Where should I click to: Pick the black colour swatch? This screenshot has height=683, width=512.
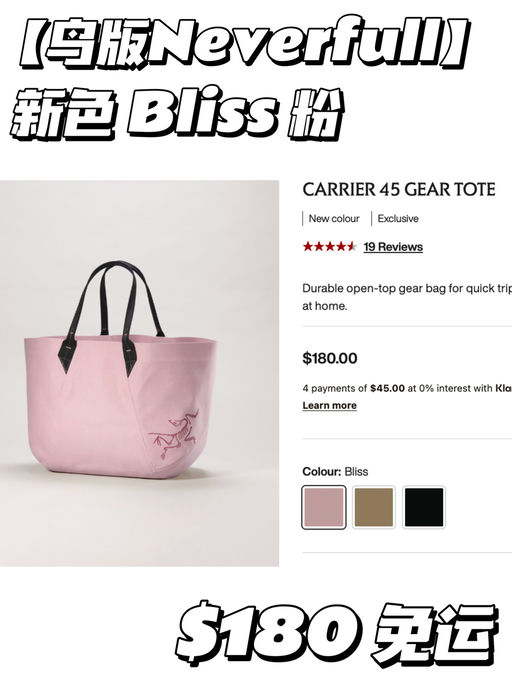pyautogui.click(x=424, y=507)
